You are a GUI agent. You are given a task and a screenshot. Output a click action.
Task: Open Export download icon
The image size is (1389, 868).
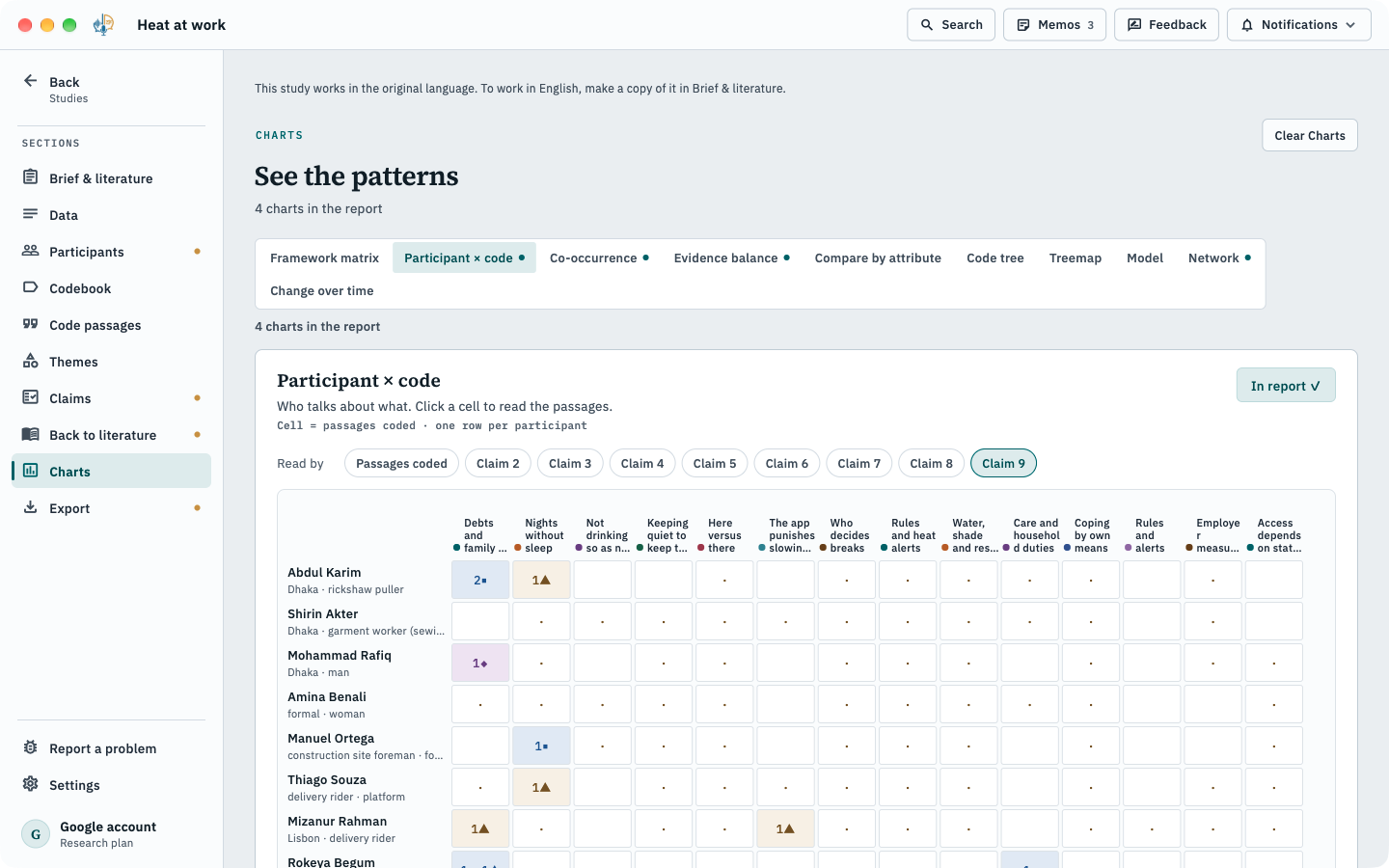click(x=31, y=507)
